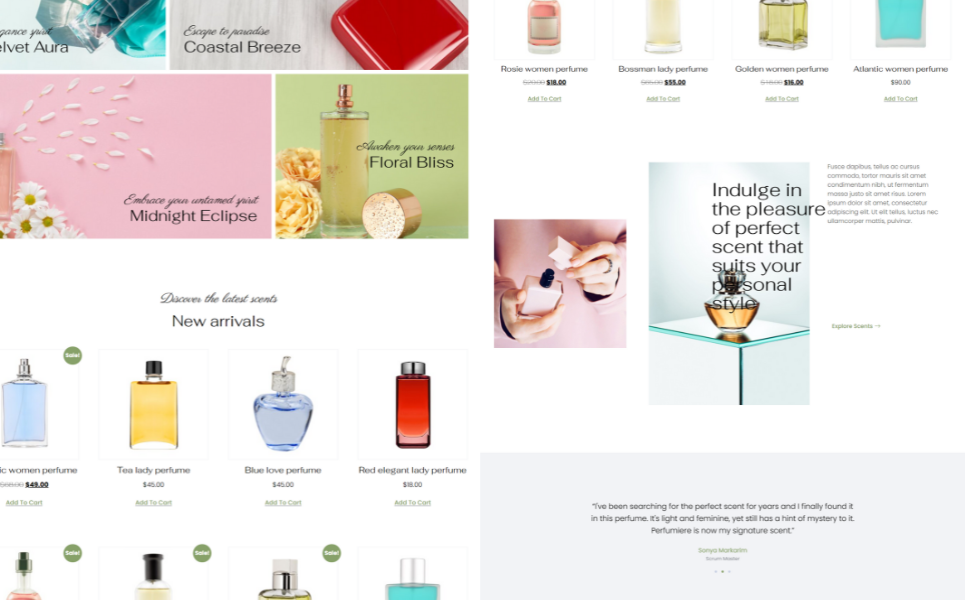Add Golden women perfume to cart
Viewport: 965px width, 600px height.
[x=782, y=98]
